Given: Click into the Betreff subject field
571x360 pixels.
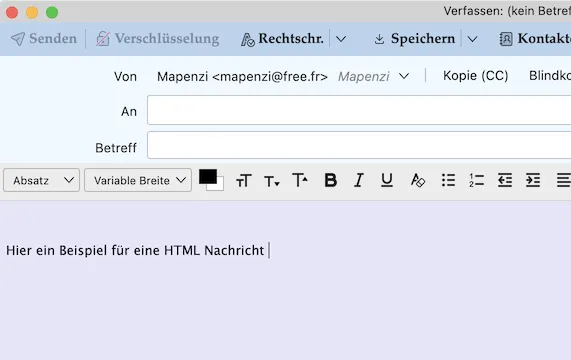Looking at the screenshot, I should 359,145.
